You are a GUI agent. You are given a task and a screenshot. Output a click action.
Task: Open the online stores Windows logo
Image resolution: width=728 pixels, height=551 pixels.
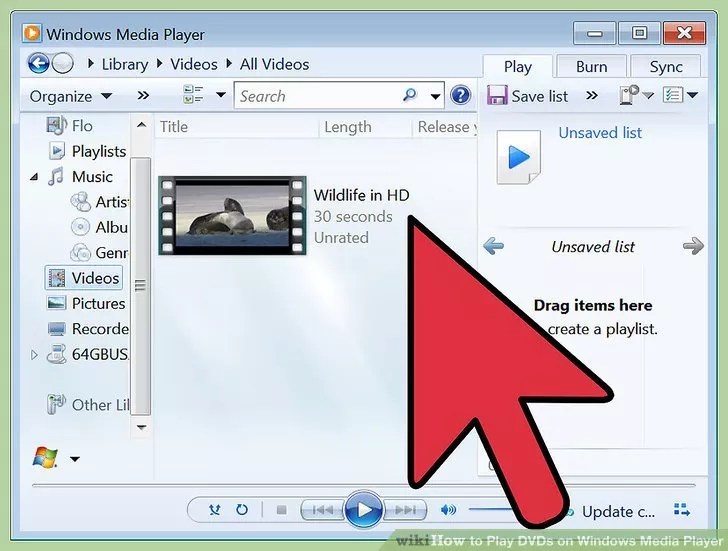(x=46, y=458)
